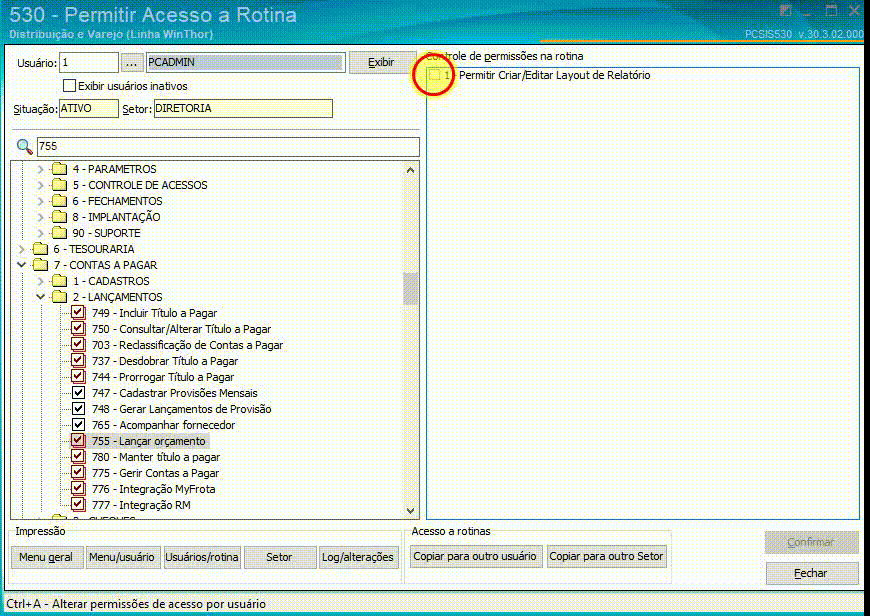Expand the 4 - PARAMETROS node

click(x=41, y=169)
